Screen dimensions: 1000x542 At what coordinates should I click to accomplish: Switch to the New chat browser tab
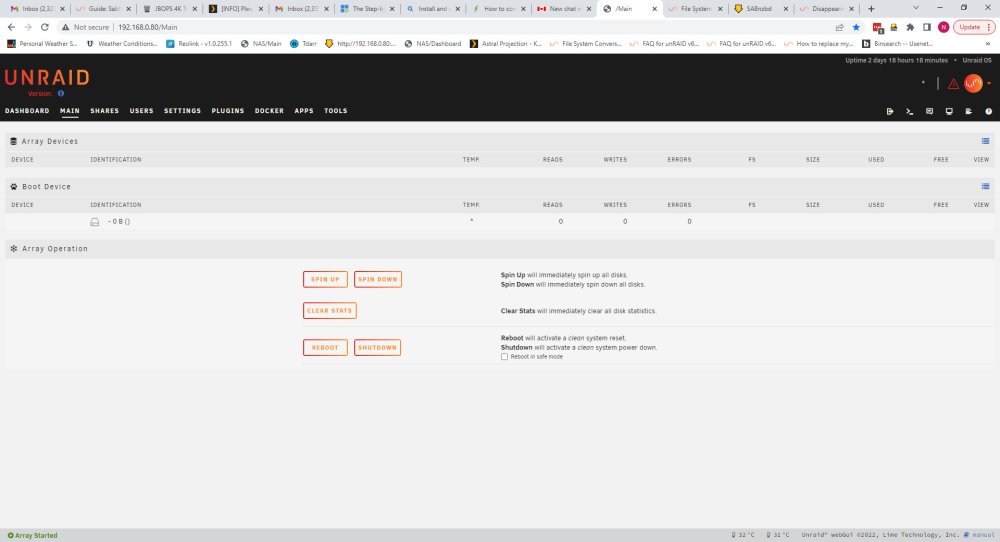(564, 8)
